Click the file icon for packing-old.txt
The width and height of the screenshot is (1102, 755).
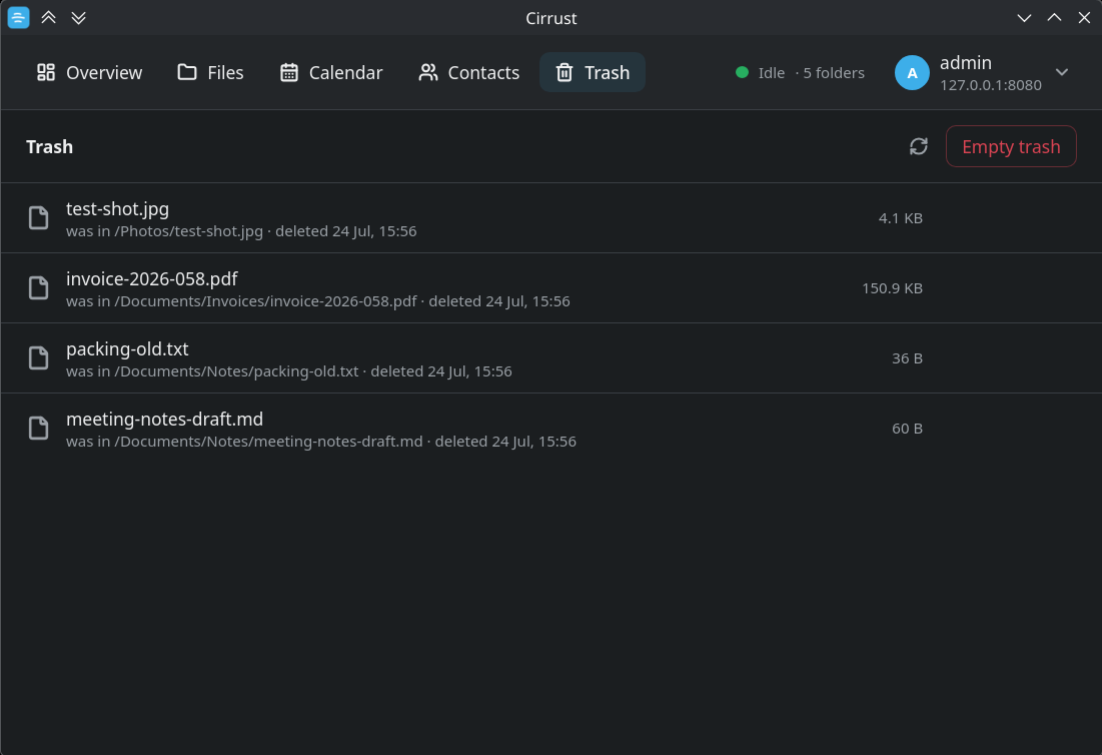click(x=39, y=358)
